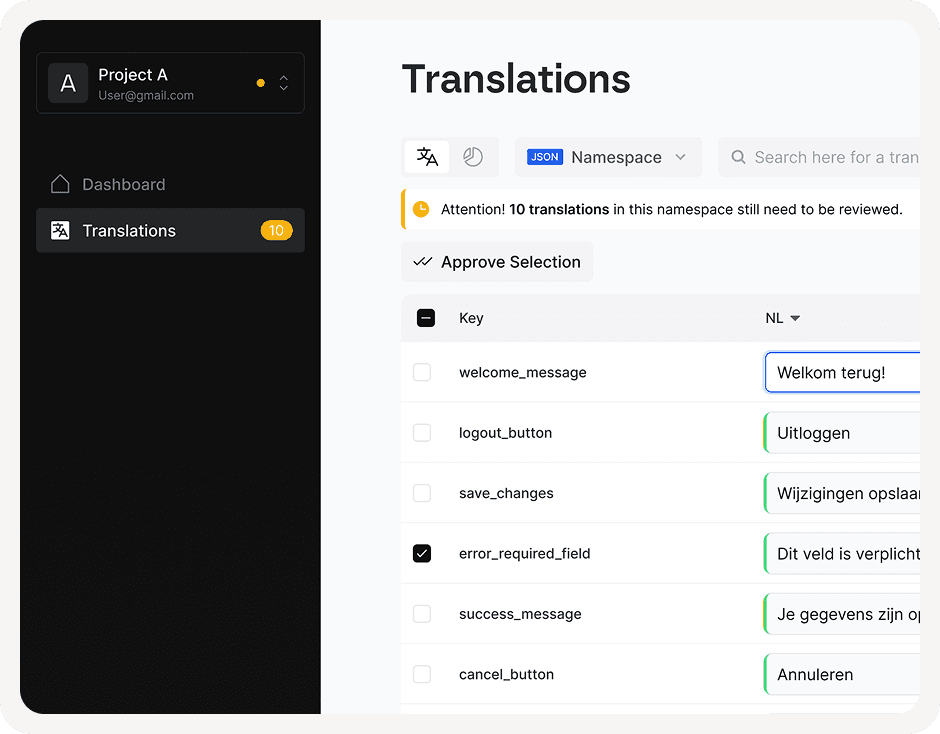Click the User@gmail.com account text

tap(146, 95)
